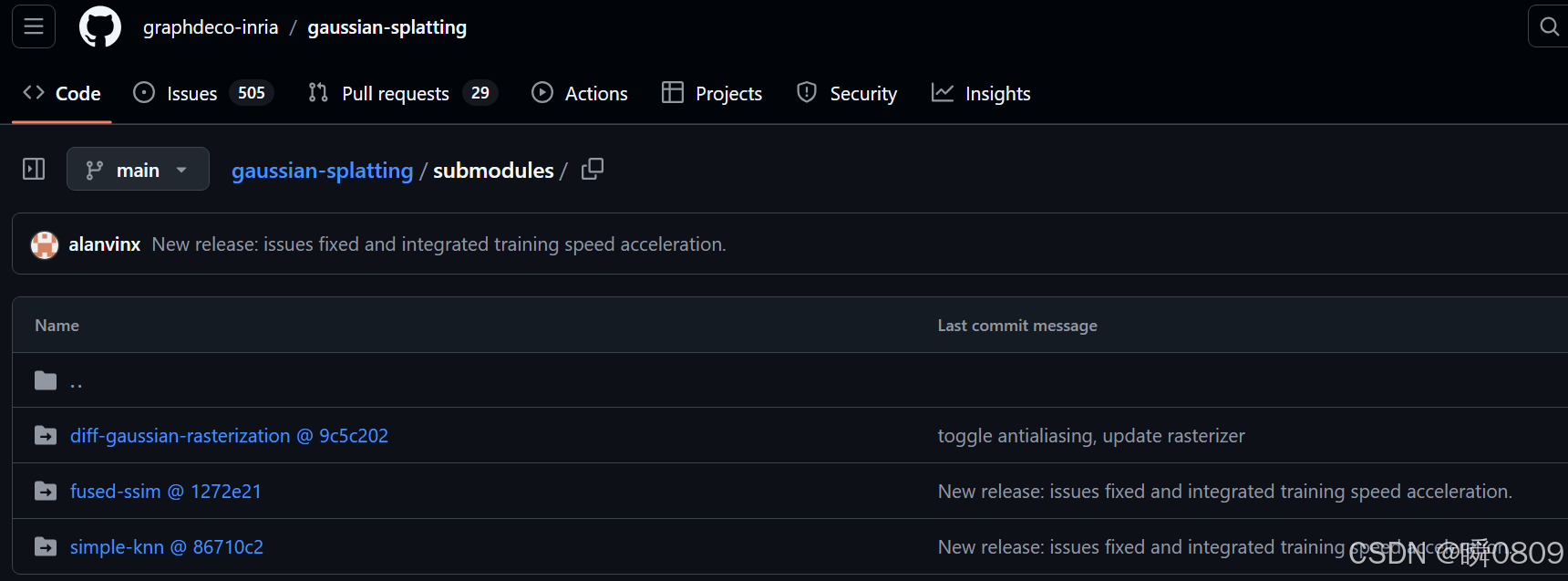
Task: Open the Actions tab
Action: coord(580,93)
